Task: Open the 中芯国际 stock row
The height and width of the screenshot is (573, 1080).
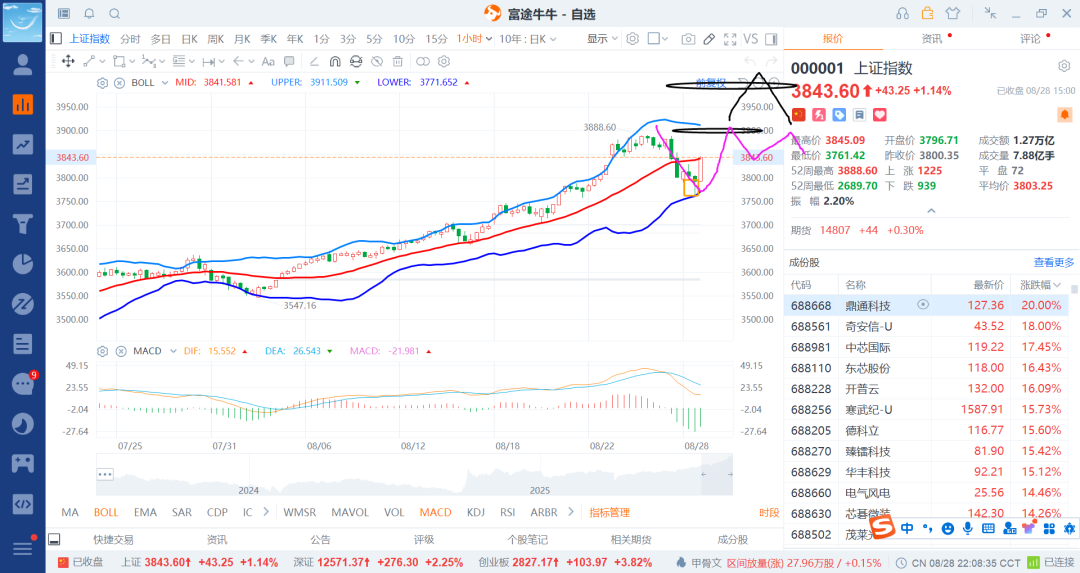Action: pos(928,347)
